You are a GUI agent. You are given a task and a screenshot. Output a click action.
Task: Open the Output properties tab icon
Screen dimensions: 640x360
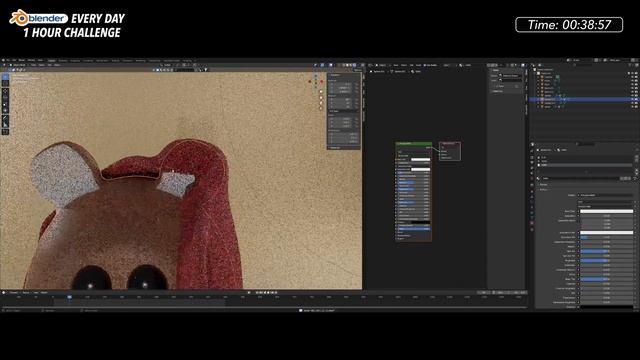click(532, 162)
